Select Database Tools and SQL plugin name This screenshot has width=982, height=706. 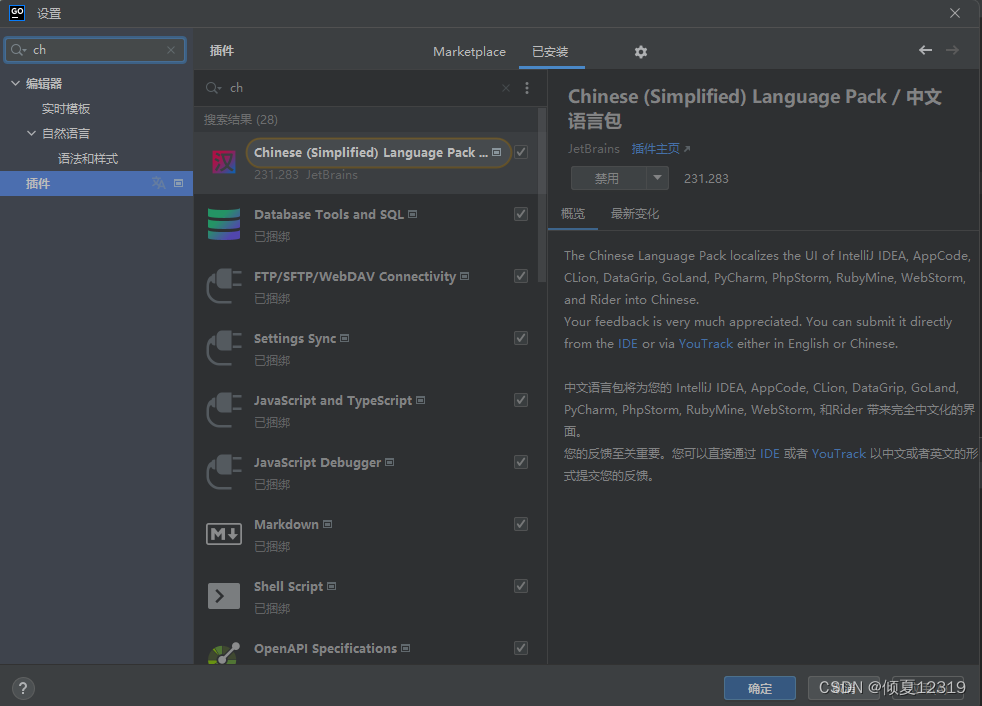pos(329,214)
